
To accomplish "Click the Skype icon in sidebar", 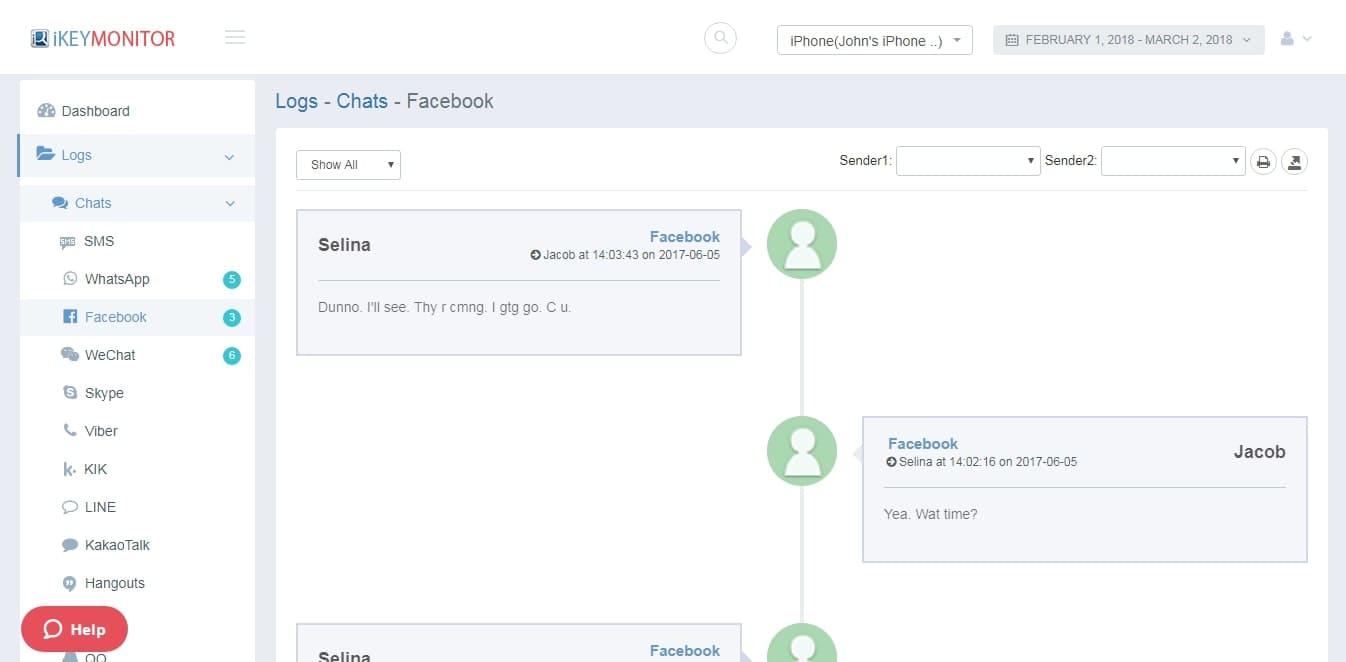I will coord(69,393).
